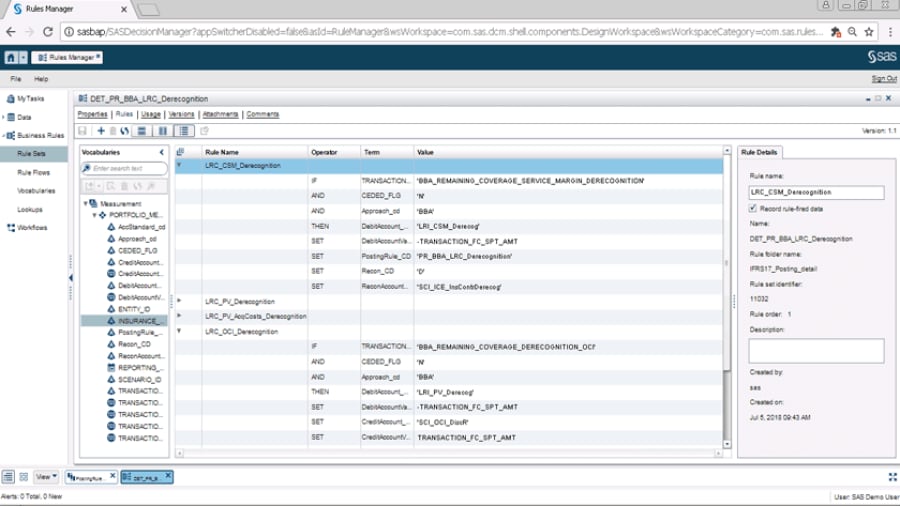Viewport: 900px width, 506px height.
Task: Switch to the vertical layout view button
Action: 163,131
